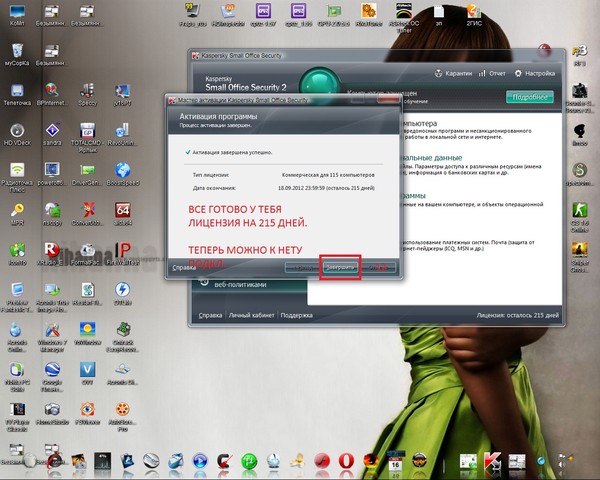Click the Завершить button in activation wizard
This screenshot has height=480, width=600.
pos(340,267)
